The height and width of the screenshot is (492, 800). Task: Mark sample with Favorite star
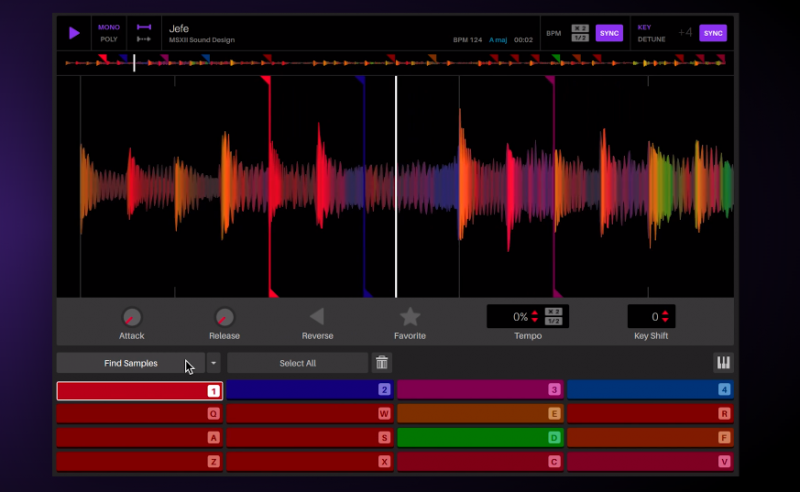point(410,317)
